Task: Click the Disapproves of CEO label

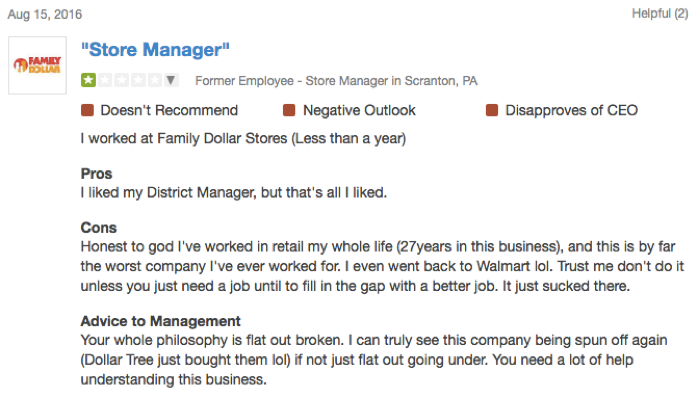Action: tap(572, 110)
